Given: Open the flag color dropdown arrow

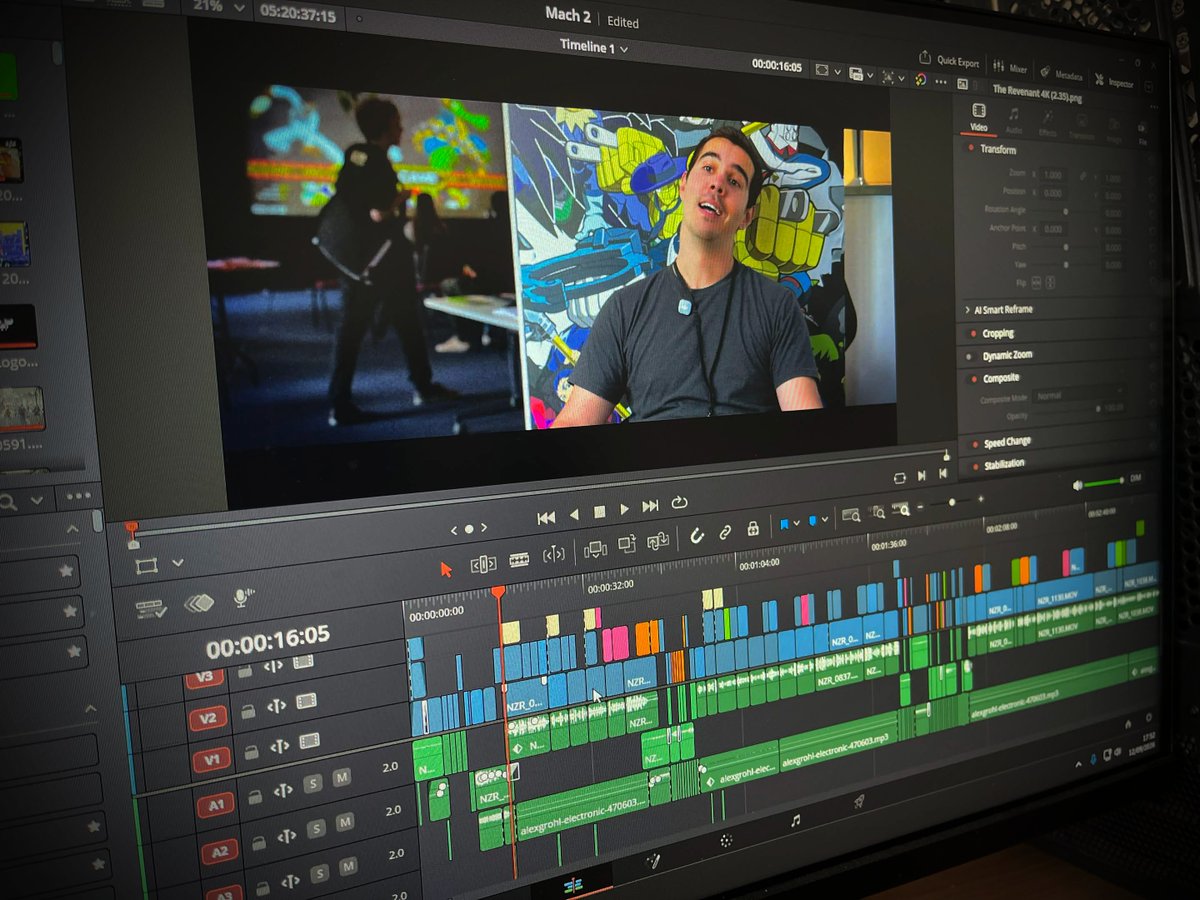Looking at the screenshot, I should 796,524.
